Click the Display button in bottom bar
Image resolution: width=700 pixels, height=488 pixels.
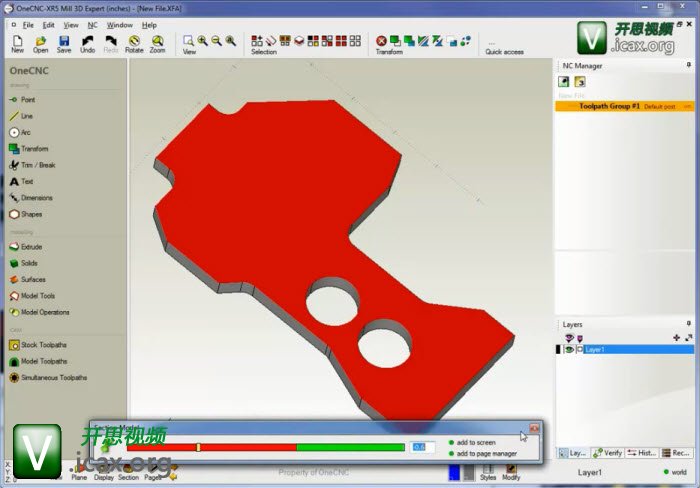click(x=104, y=472)
